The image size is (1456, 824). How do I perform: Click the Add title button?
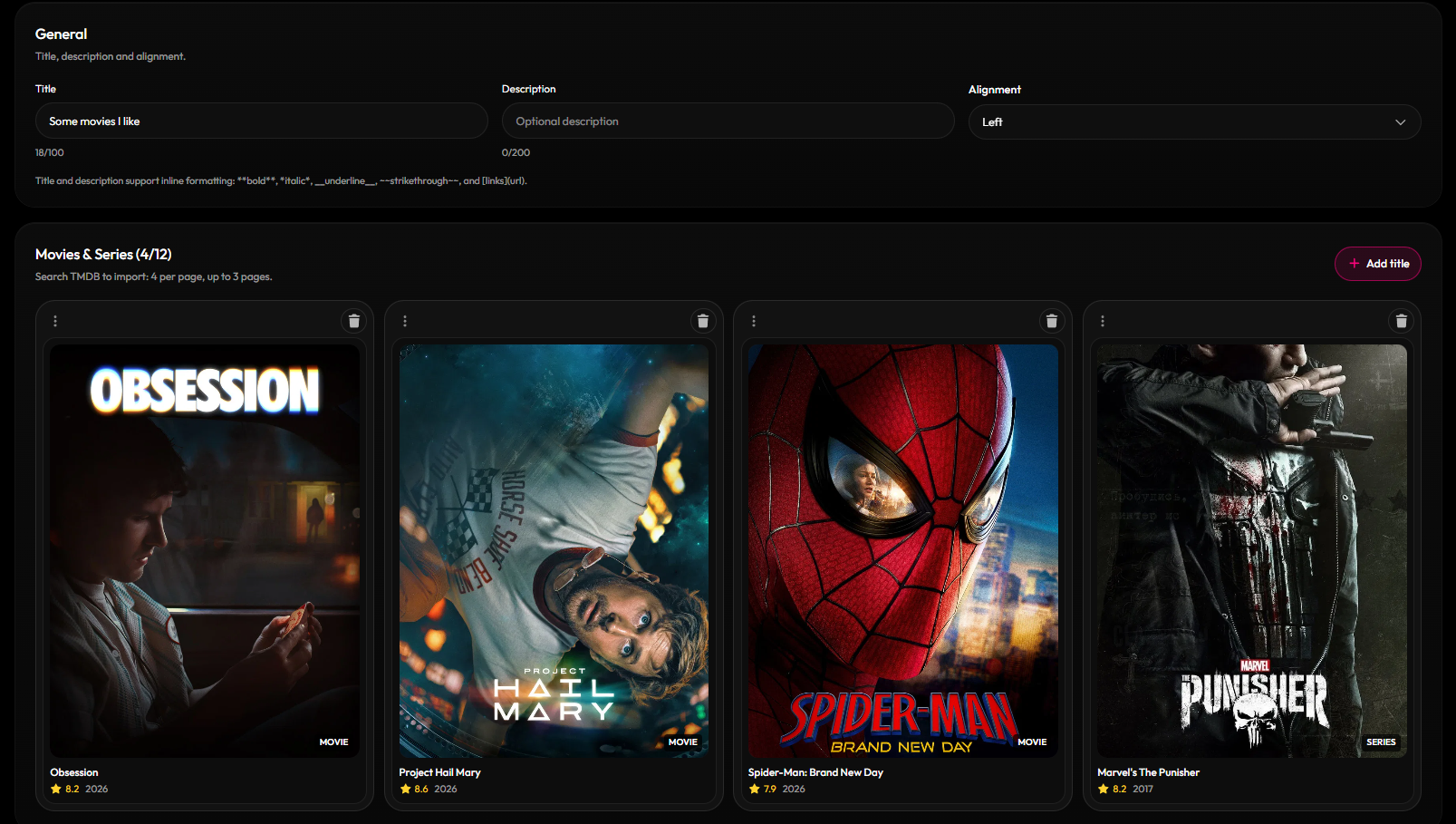click(1378, 264)
